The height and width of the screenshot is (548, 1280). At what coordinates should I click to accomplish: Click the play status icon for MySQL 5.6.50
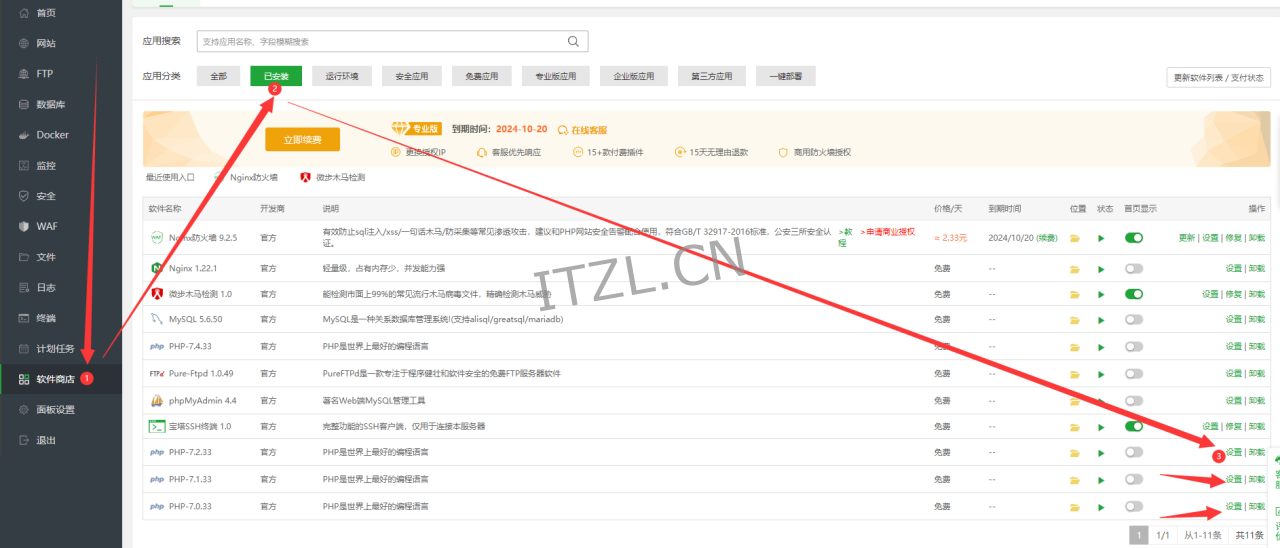tap(1102, 319)
